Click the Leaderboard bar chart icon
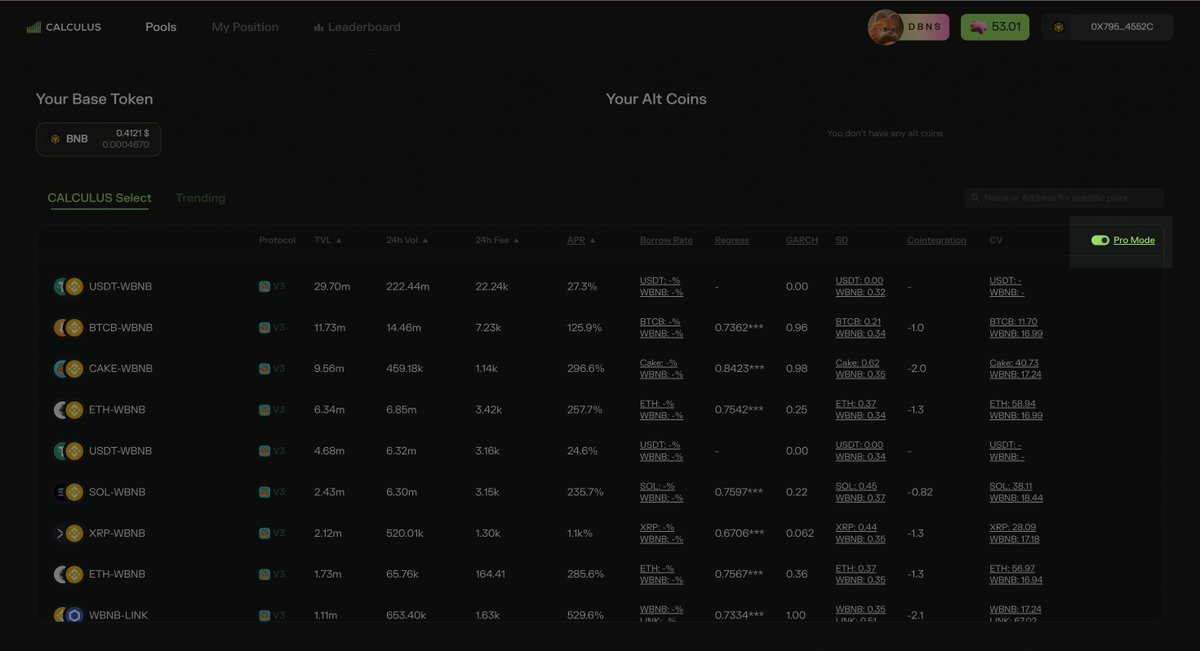 click(x=318, y=27)
